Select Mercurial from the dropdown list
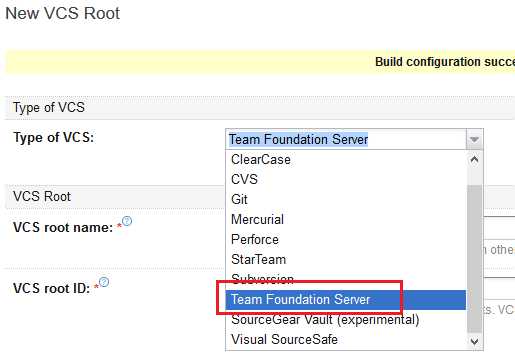This screenshot has height=361, width=515. tap(346, 219)
